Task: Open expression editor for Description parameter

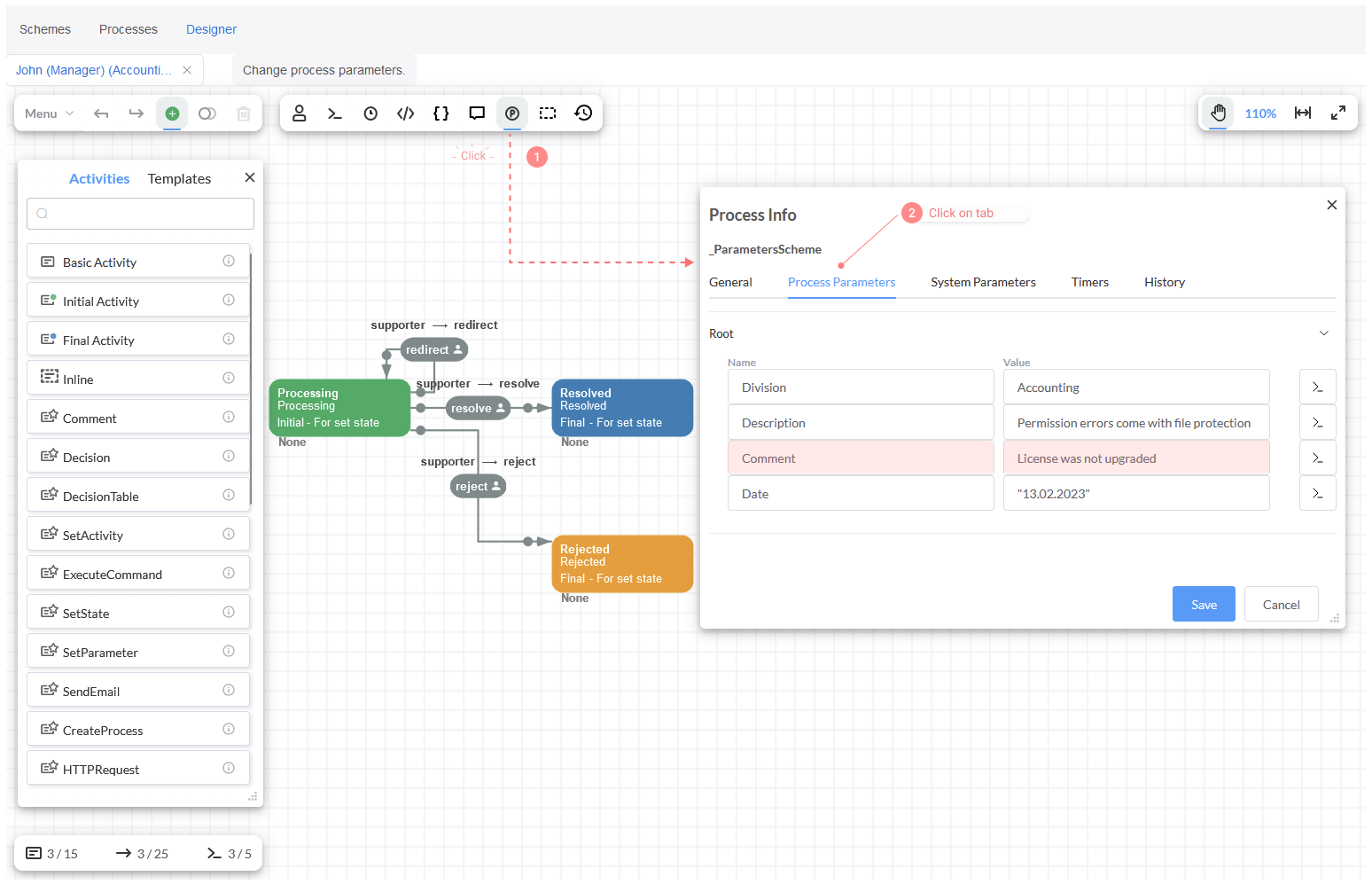Action: (1318, 423)
